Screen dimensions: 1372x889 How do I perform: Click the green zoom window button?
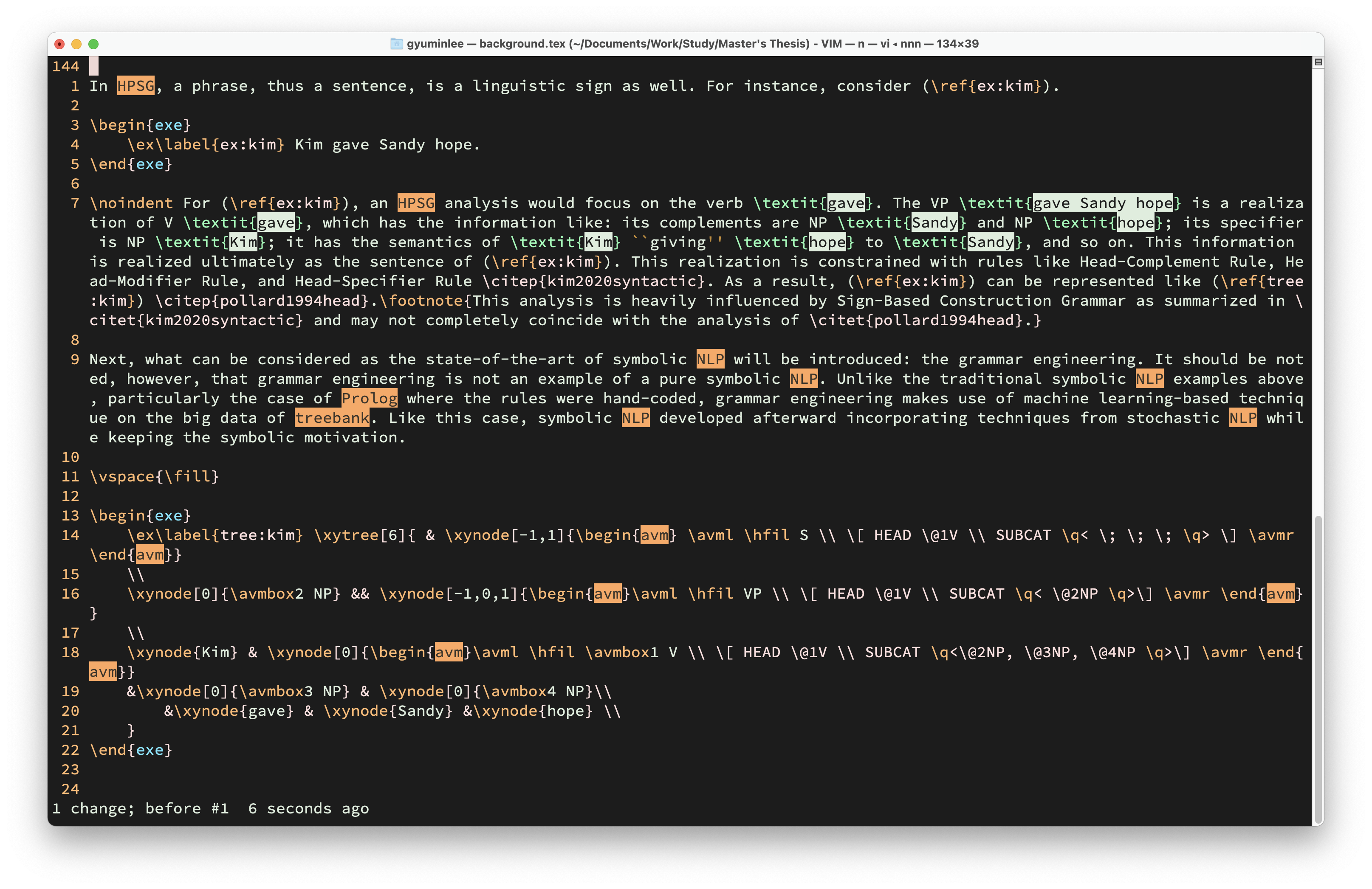point(93,44)
